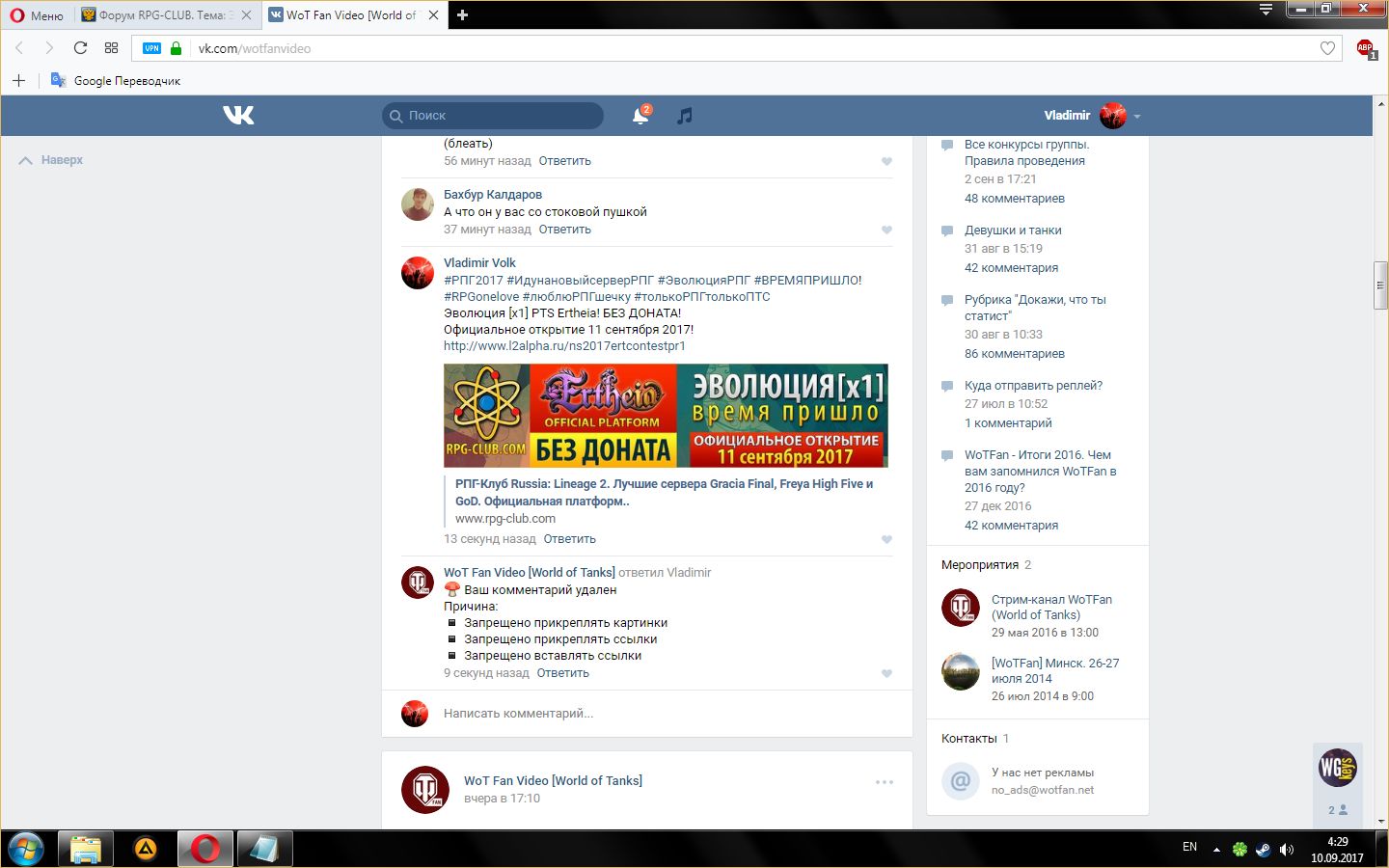Open Куда отправить реплей discussion

tap(1033, 385)
